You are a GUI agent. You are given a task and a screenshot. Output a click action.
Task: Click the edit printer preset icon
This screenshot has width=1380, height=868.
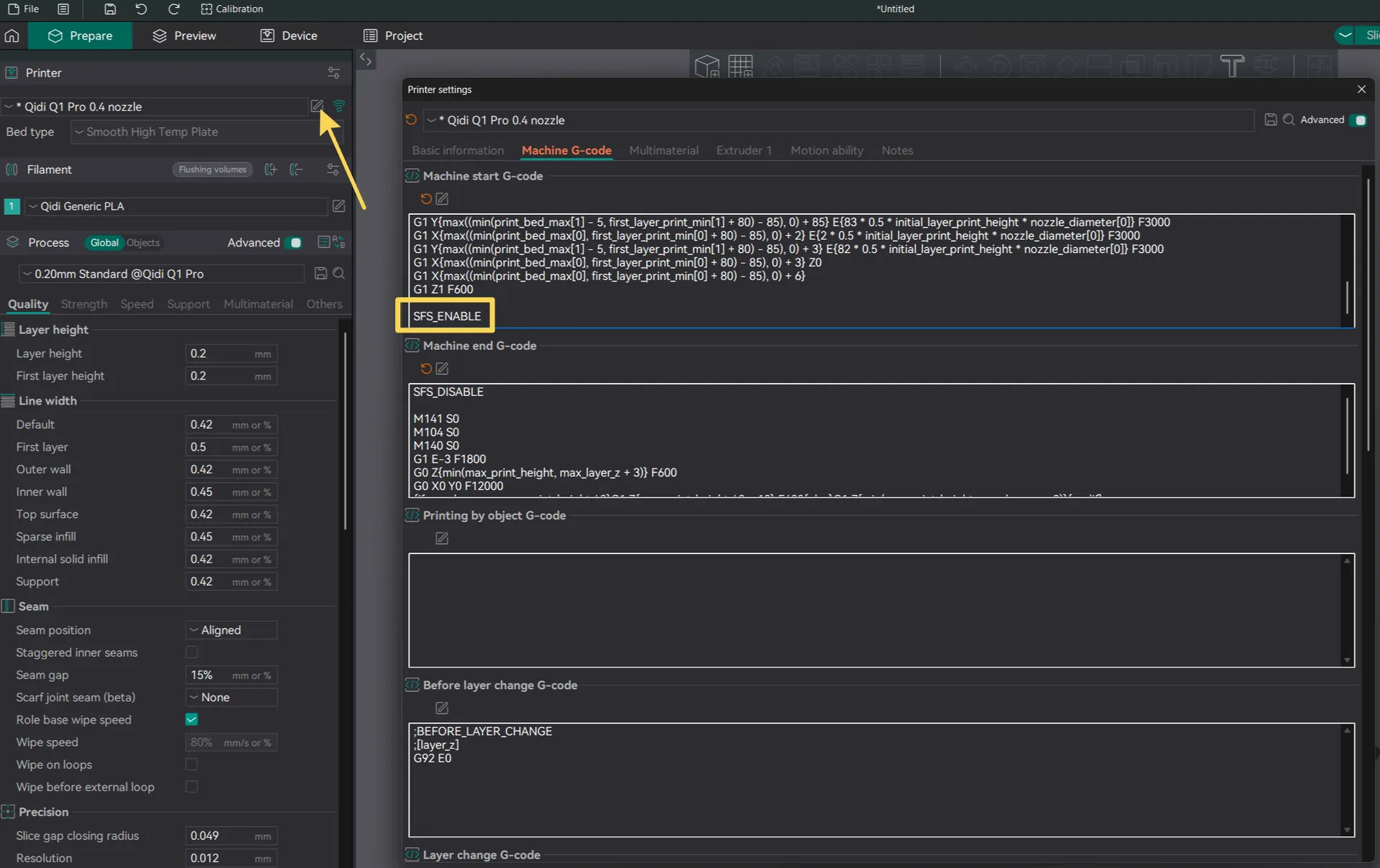pyautogui.click(x=317, y=106)
